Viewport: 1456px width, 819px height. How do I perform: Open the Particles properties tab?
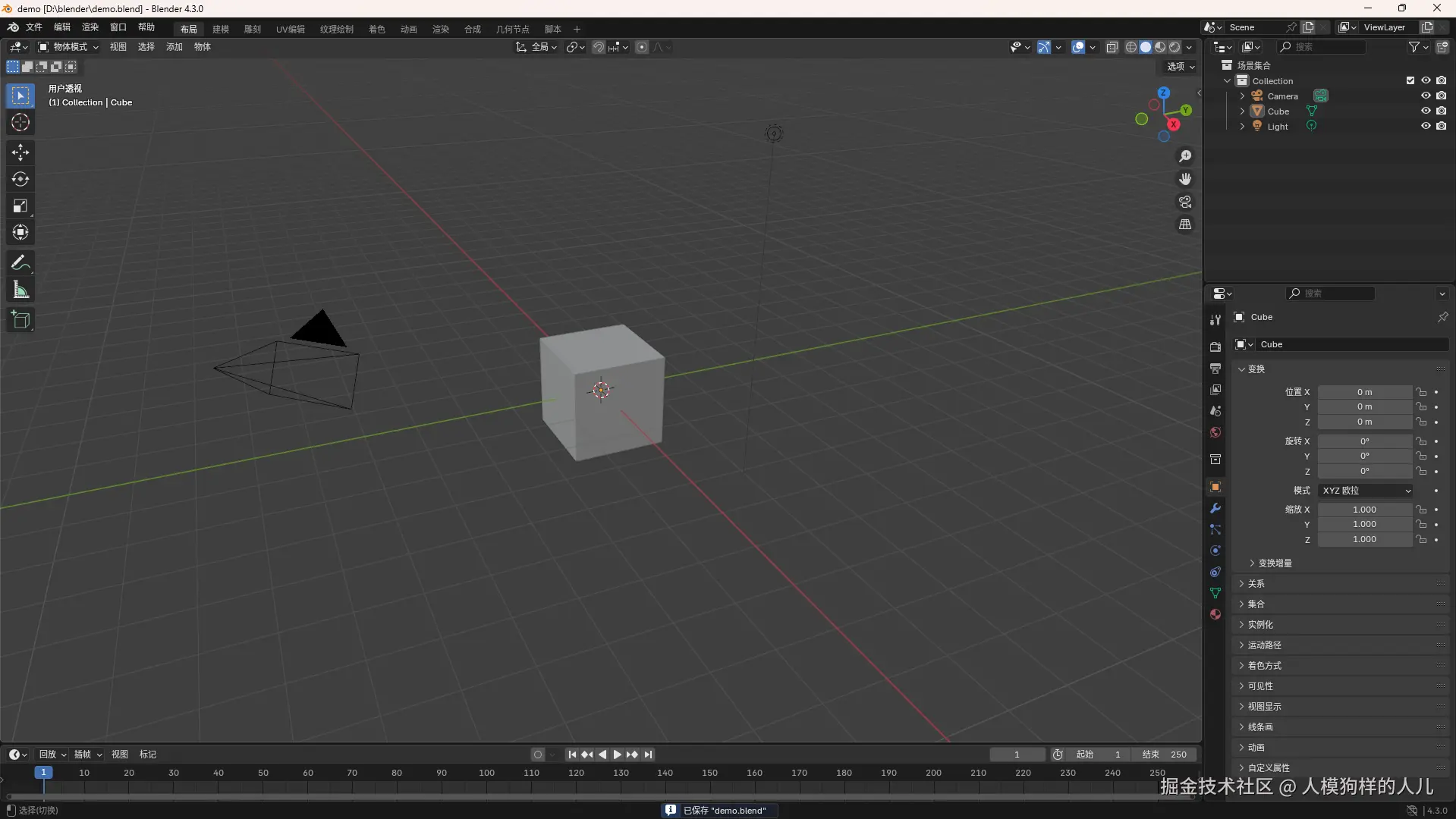[1215, 529]
